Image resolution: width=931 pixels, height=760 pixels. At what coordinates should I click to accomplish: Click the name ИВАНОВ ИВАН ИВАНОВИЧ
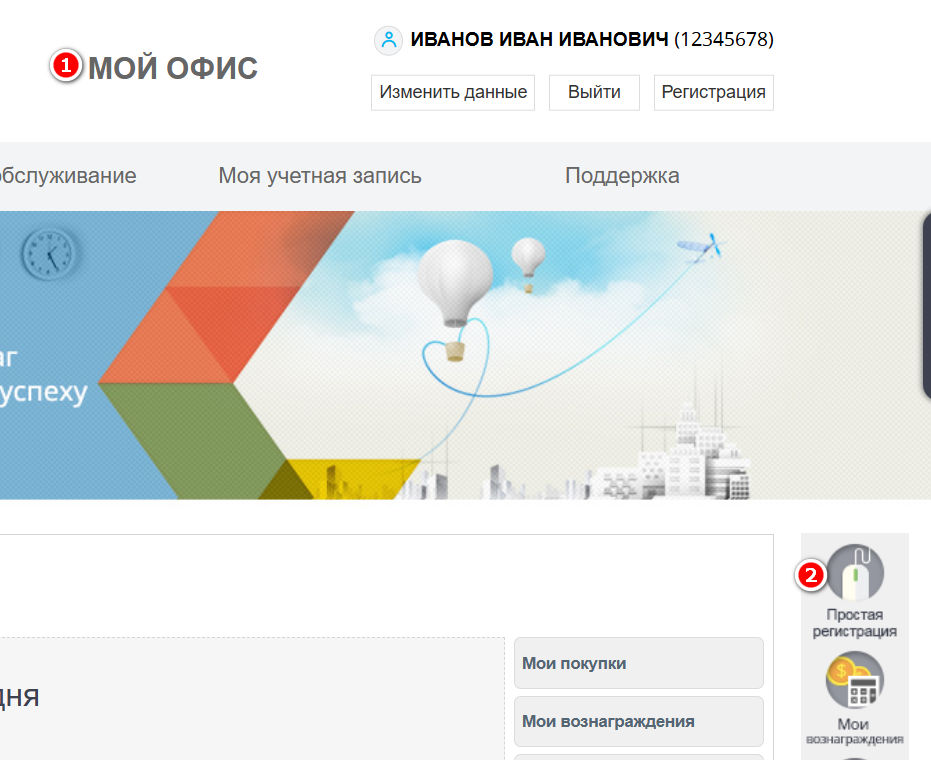coord(538,40)
